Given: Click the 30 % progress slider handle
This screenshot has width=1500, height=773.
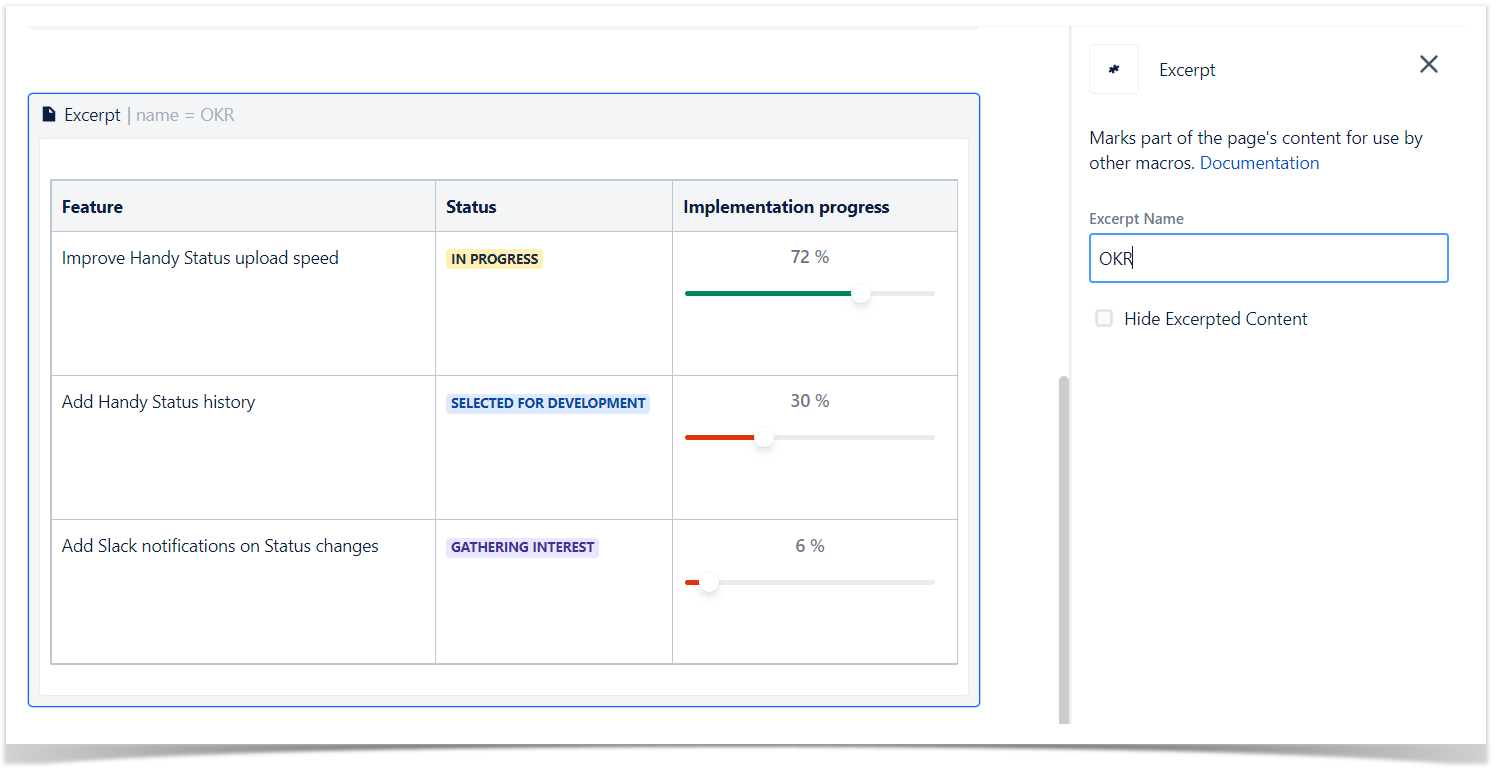Looking at the screenshot, I should pyautogui.click(x=764, y=438).
